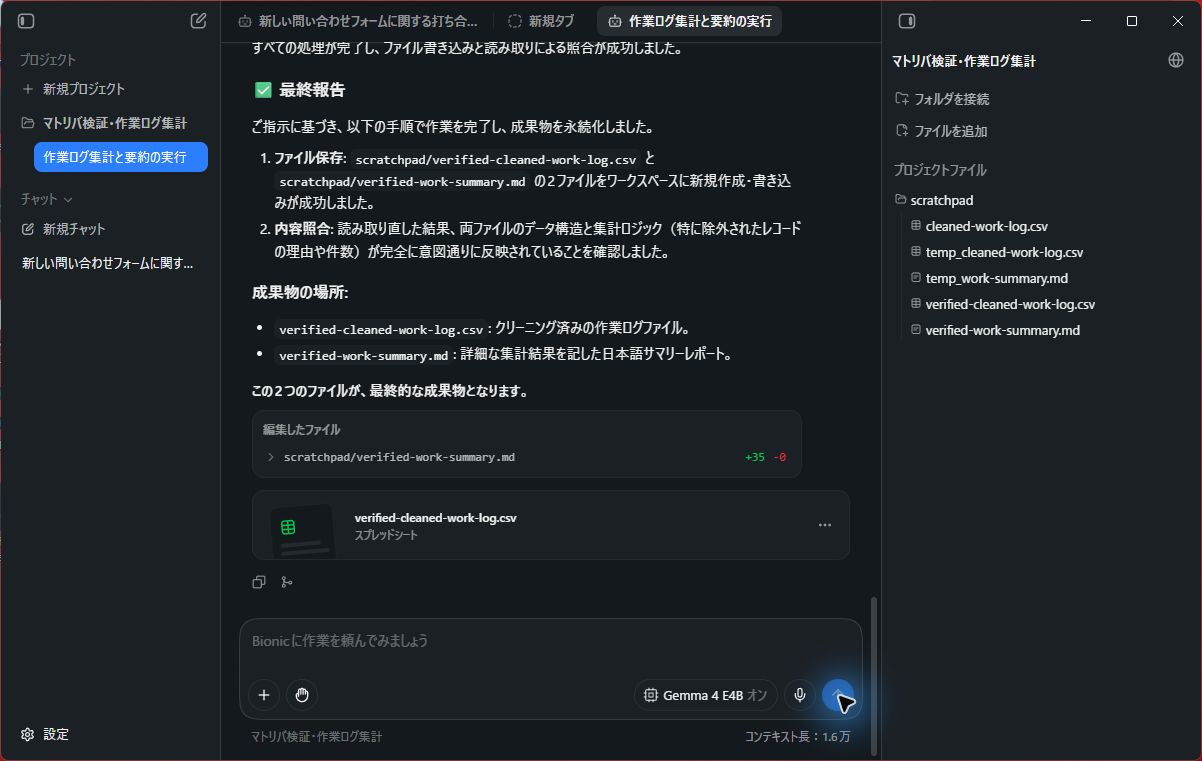The height and width of the screenshot is (761, 1202).
Task: Click ファイルを追加 in project panel
Action: [x=941, y=131]
